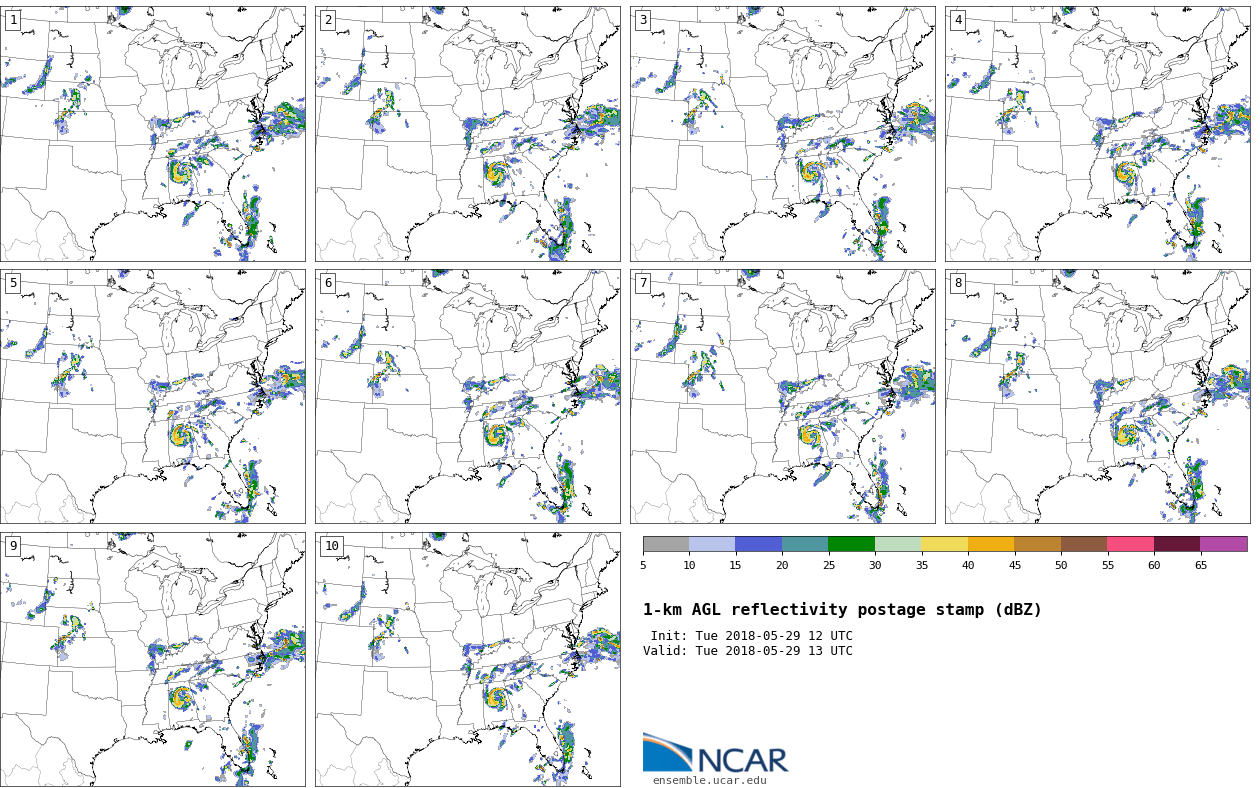This screenshot has height=788, width=1260.
Task: Open ensemble member 1 reflectivity map
Action: click(153, 134)
